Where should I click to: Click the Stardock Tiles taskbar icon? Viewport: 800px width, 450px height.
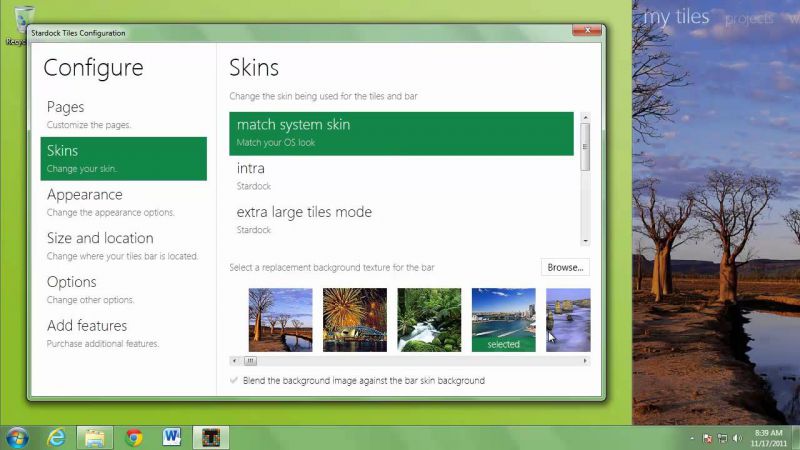pos(211,438)
